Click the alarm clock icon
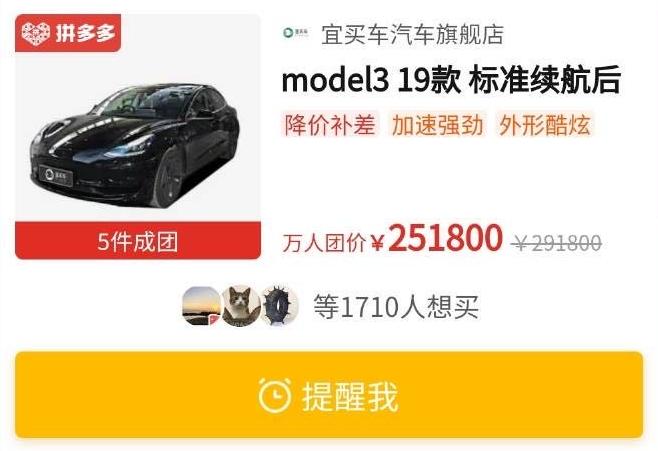 click(275, 395)
